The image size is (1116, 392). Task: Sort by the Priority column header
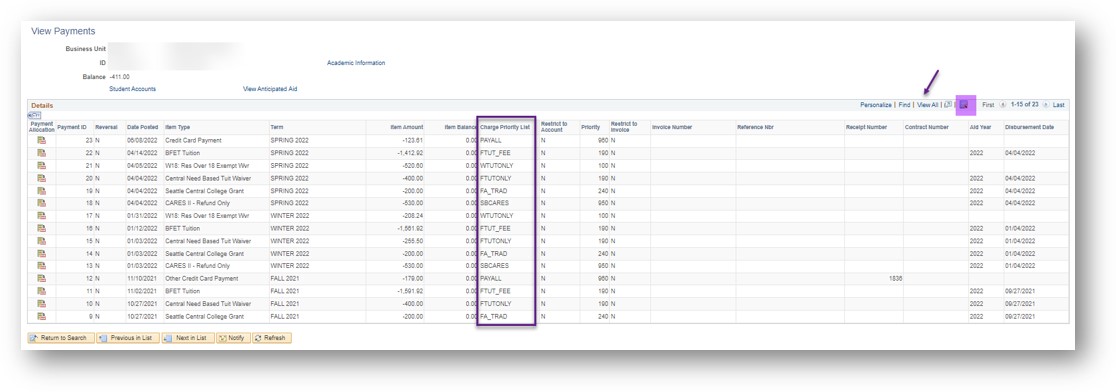590,127
